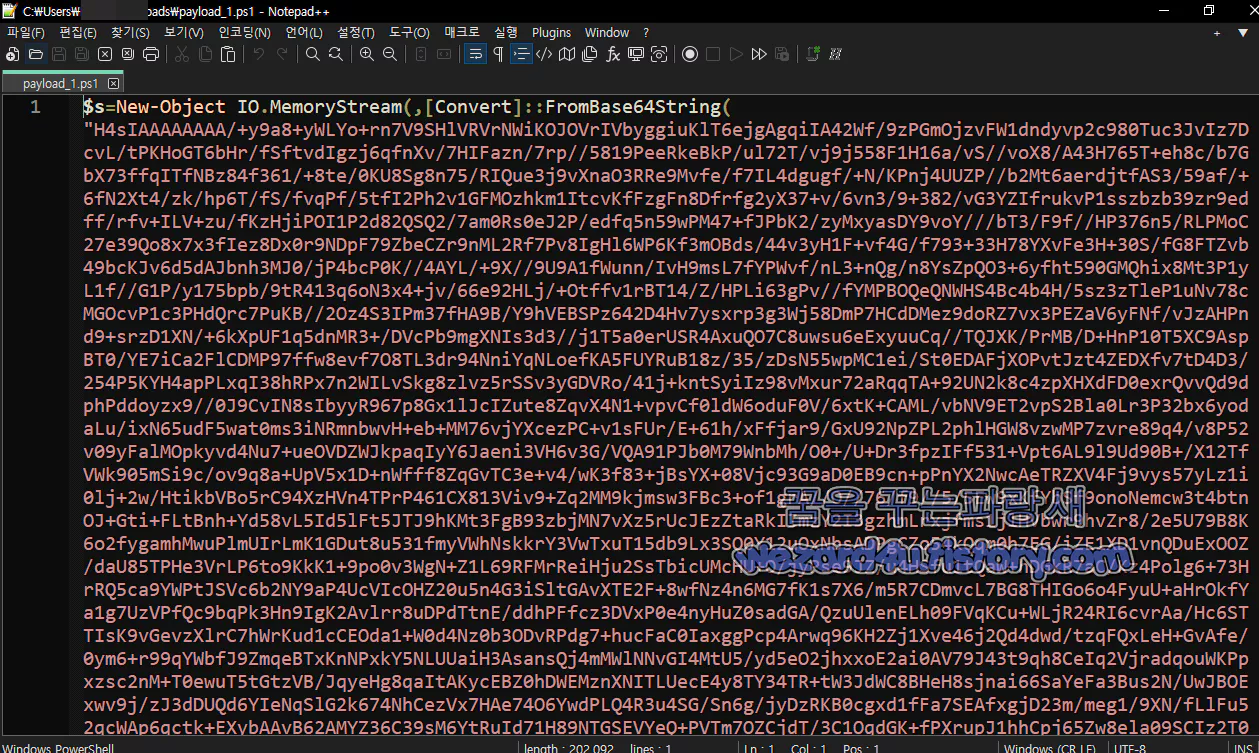Toggle Show All Characters pilcrow icon
The image size is (1259, 753).
(498, 54)
